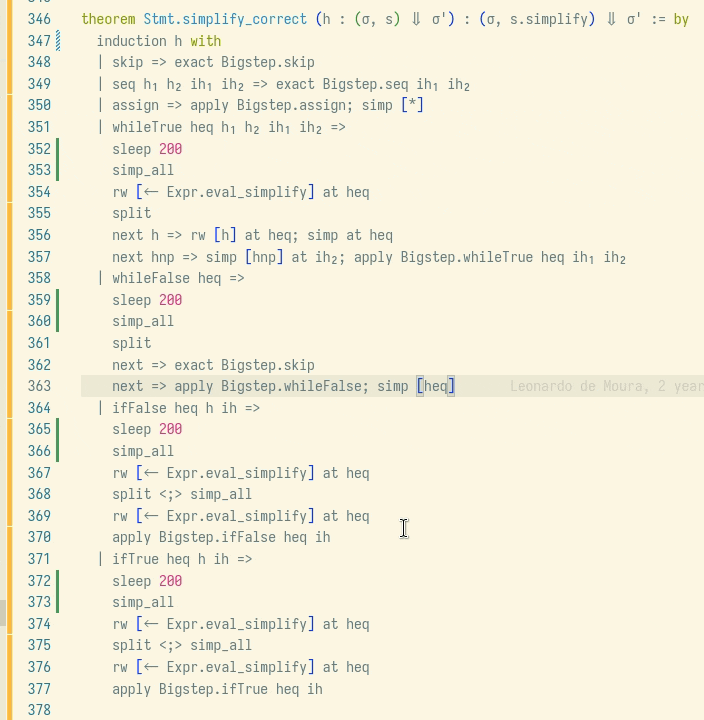Click the bracketed '[hnp]' on line 357

point(264,257)
